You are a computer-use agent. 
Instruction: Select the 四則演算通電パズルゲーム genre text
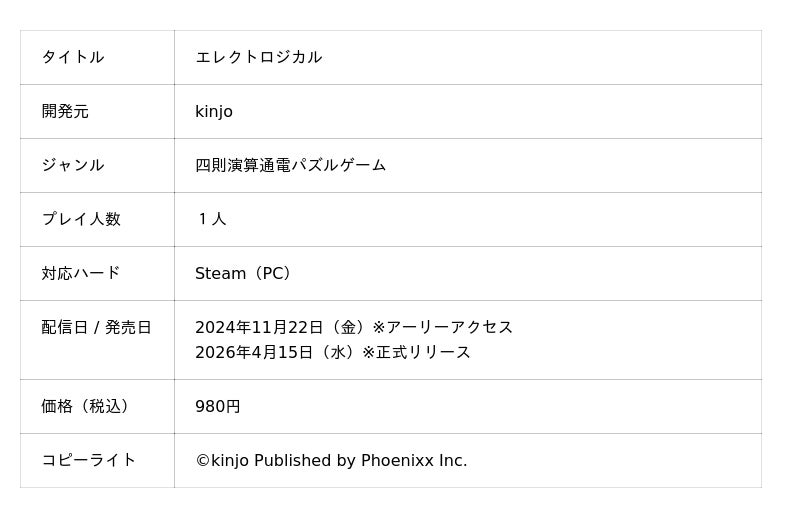pos(290,165)
